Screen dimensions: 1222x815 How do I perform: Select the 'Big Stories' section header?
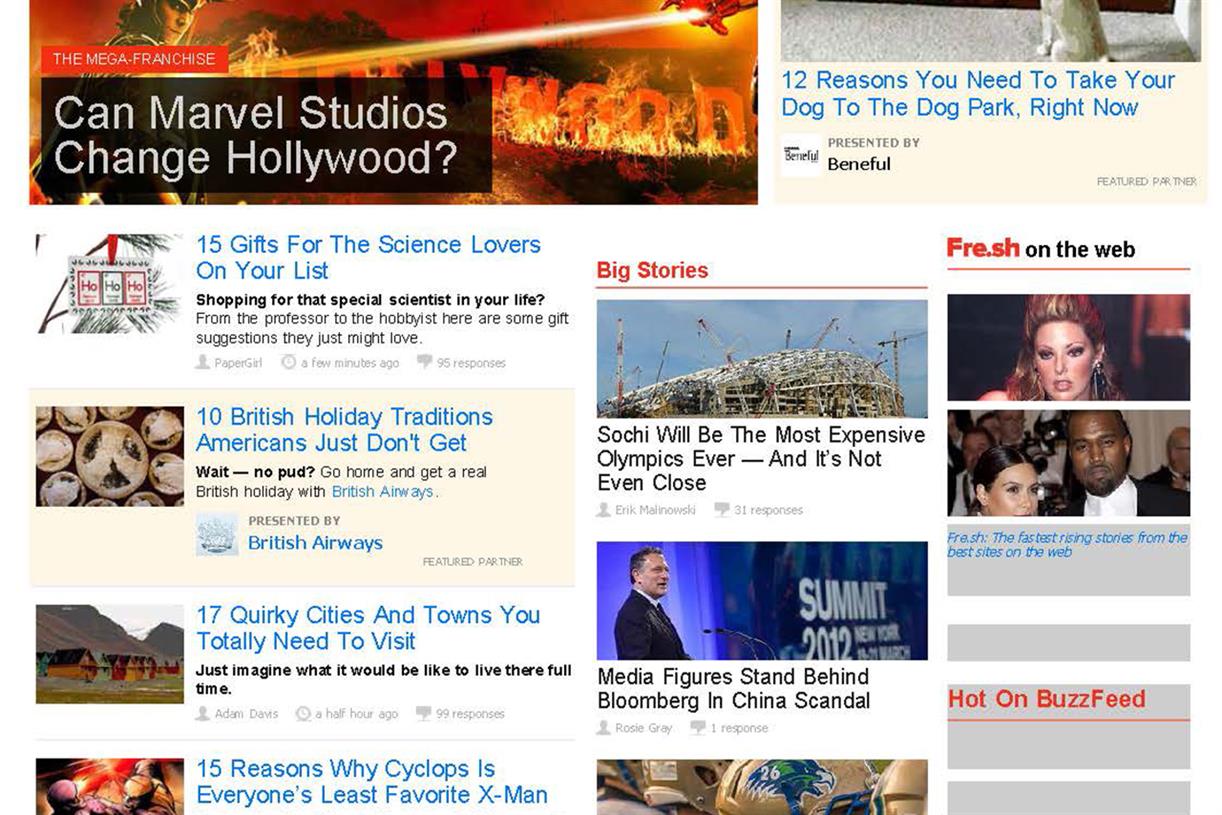pos(651,270)
